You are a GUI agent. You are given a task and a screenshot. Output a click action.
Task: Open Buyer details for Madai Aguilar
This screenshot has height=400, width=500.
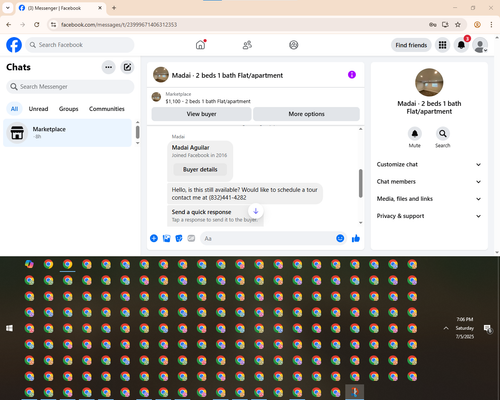[x=200, y=169]
